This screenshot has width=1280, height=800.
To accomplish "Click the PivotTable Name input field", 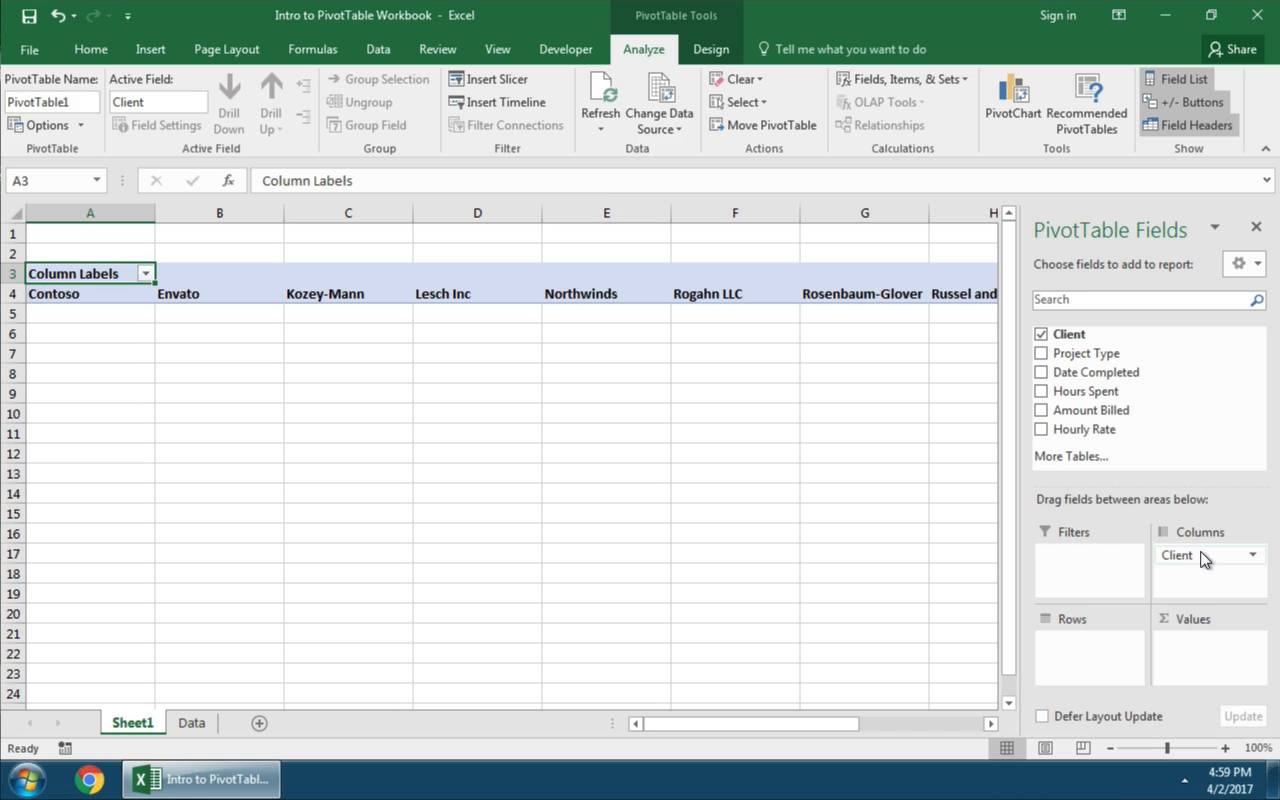I will pos(52,102).
